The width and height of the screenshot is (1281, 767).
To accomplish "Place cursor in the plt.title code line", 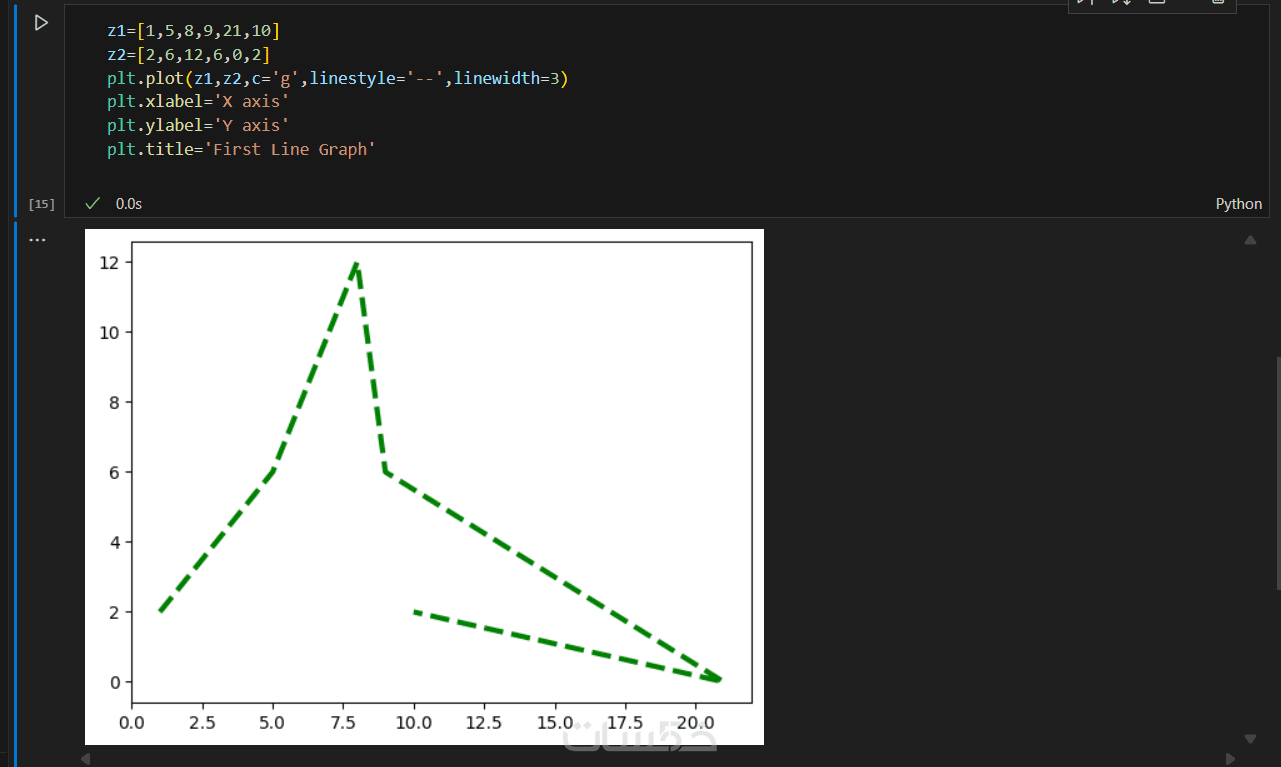I will 240,149.
